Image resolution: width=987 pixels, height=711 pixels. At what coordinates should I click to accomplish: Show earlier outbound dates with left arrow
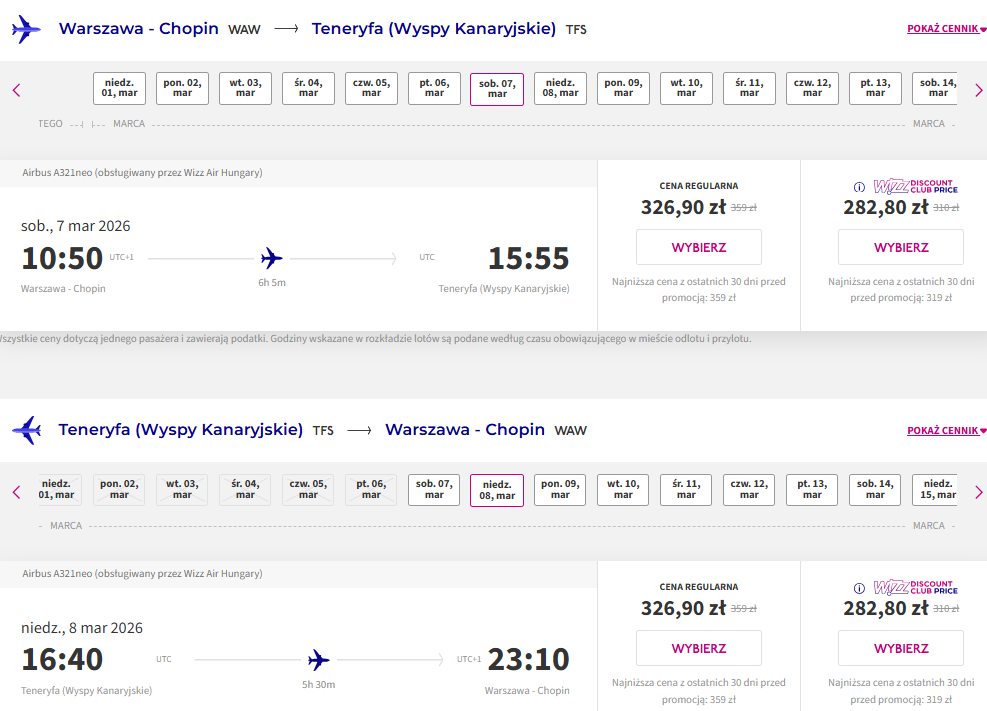(x=16, y=90)
